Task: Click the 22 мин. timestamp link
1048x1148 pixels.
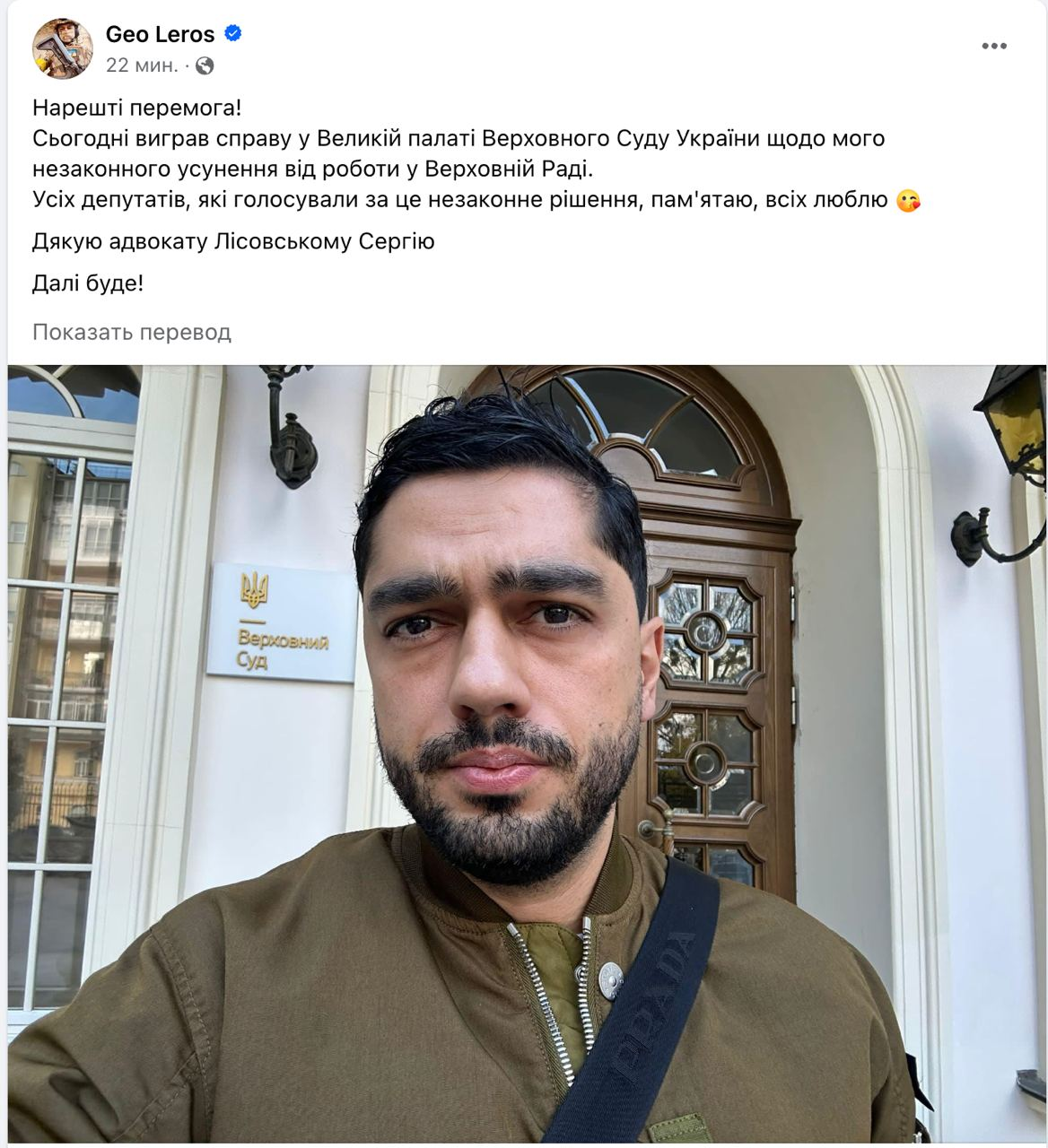Action: tap(142, 65)
